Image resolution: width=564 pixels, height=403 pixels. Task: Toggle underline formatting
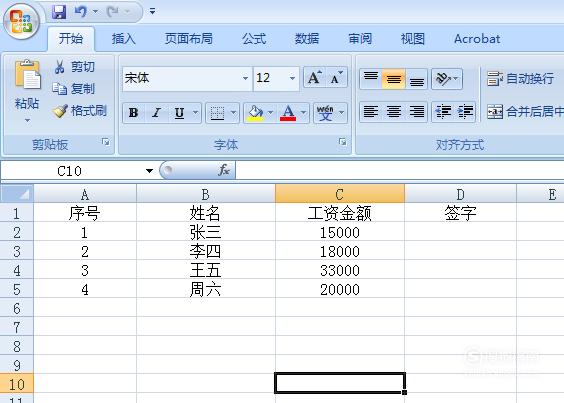179,113
